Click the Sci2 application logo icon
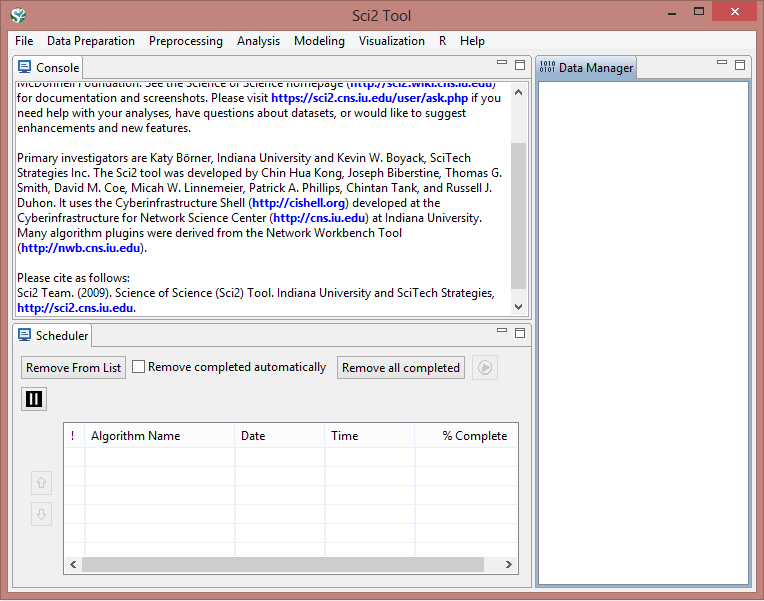Screen dimensions: 764x601 18,15
